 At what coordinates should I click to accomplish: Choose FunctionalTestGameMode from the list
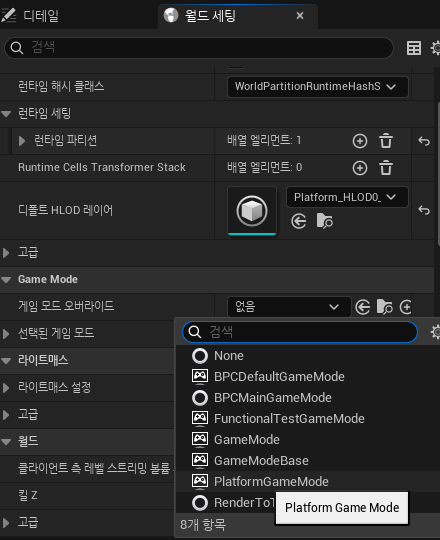click(x=308, y=419)
